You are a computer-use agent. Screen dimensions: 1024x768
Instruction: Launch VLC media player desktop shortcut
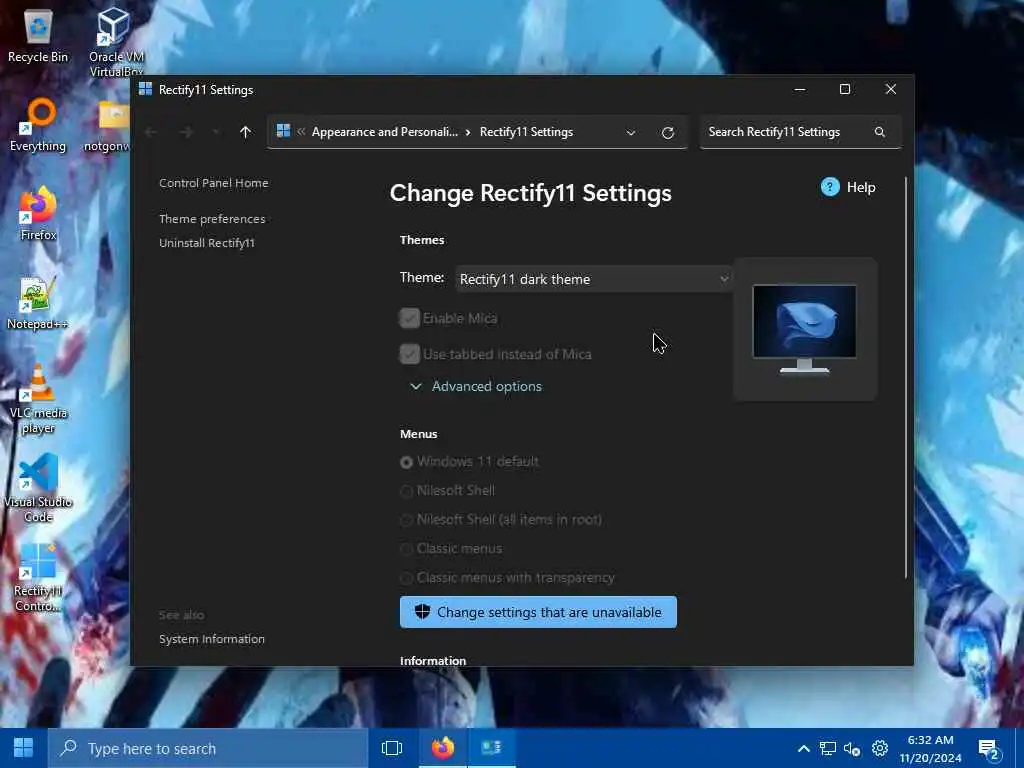click(38, 398)
